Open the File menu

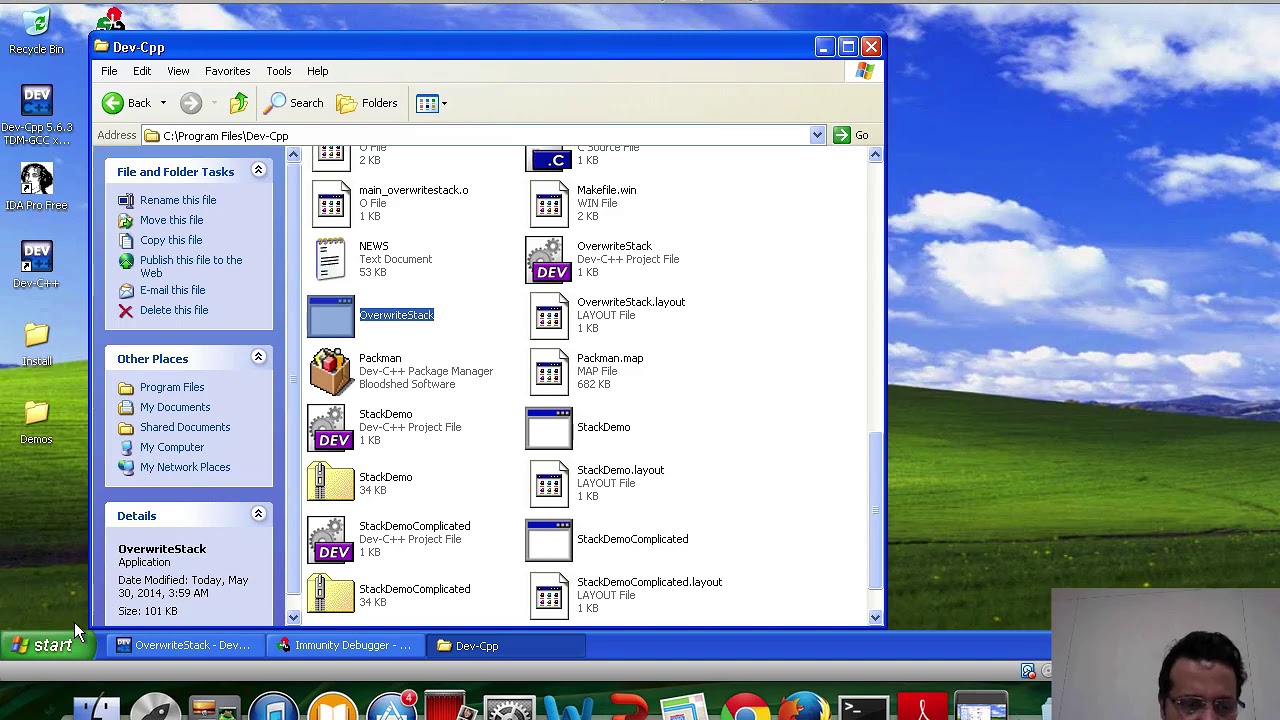[109, 71]
